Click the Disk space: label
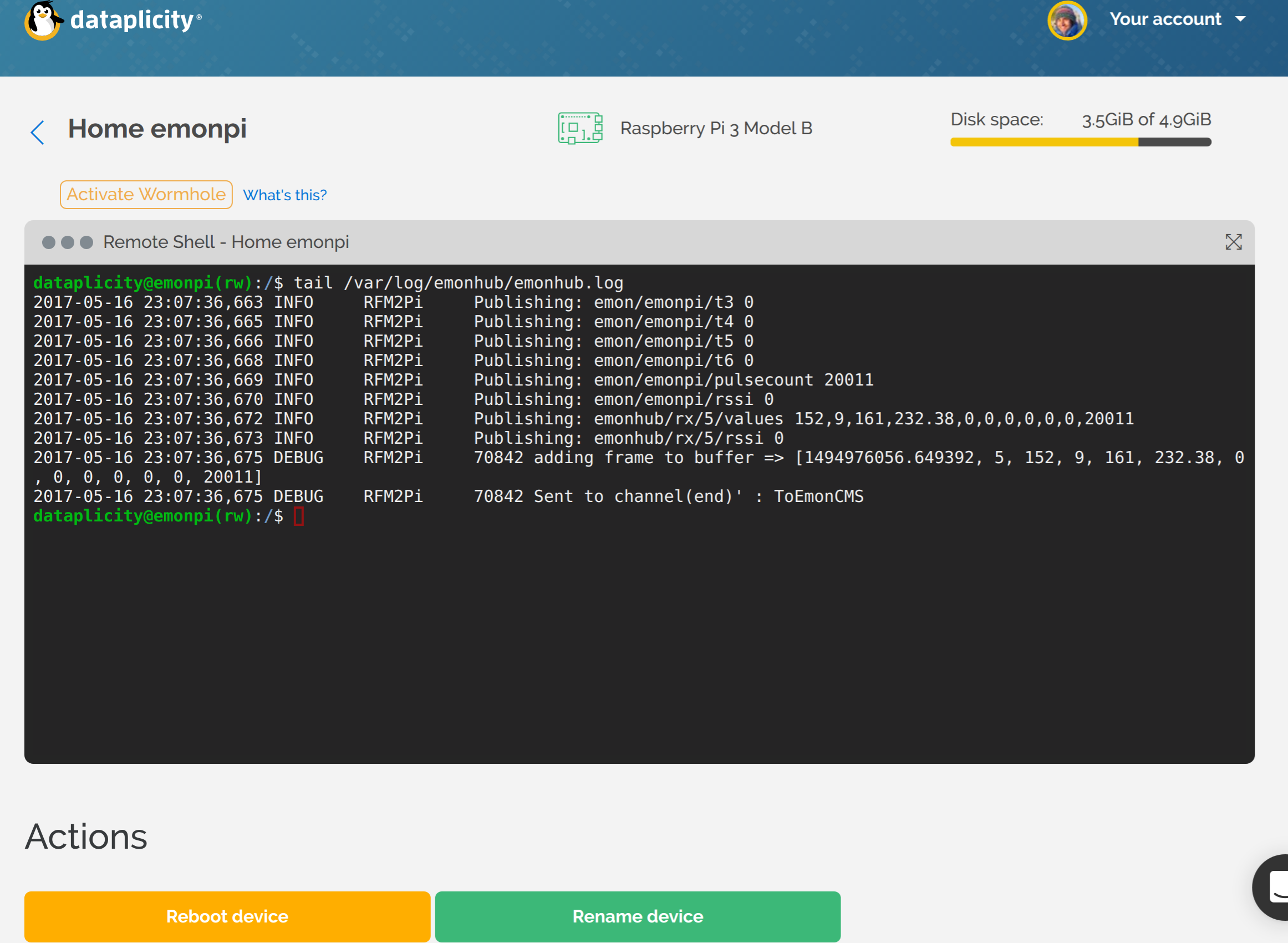 996,120
